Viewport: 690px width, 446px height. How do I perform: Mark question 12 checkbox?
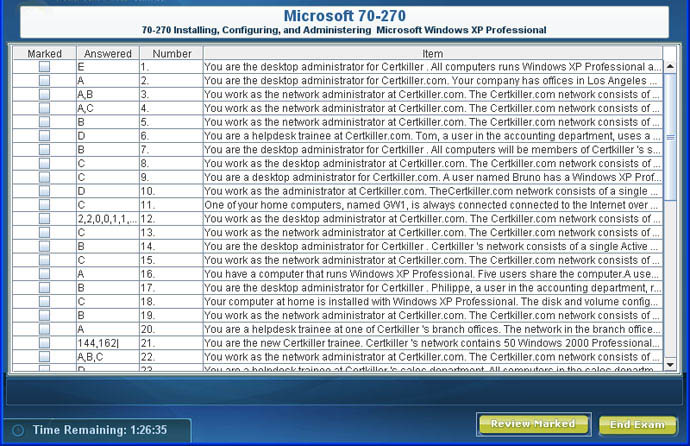tap(44, 219)
